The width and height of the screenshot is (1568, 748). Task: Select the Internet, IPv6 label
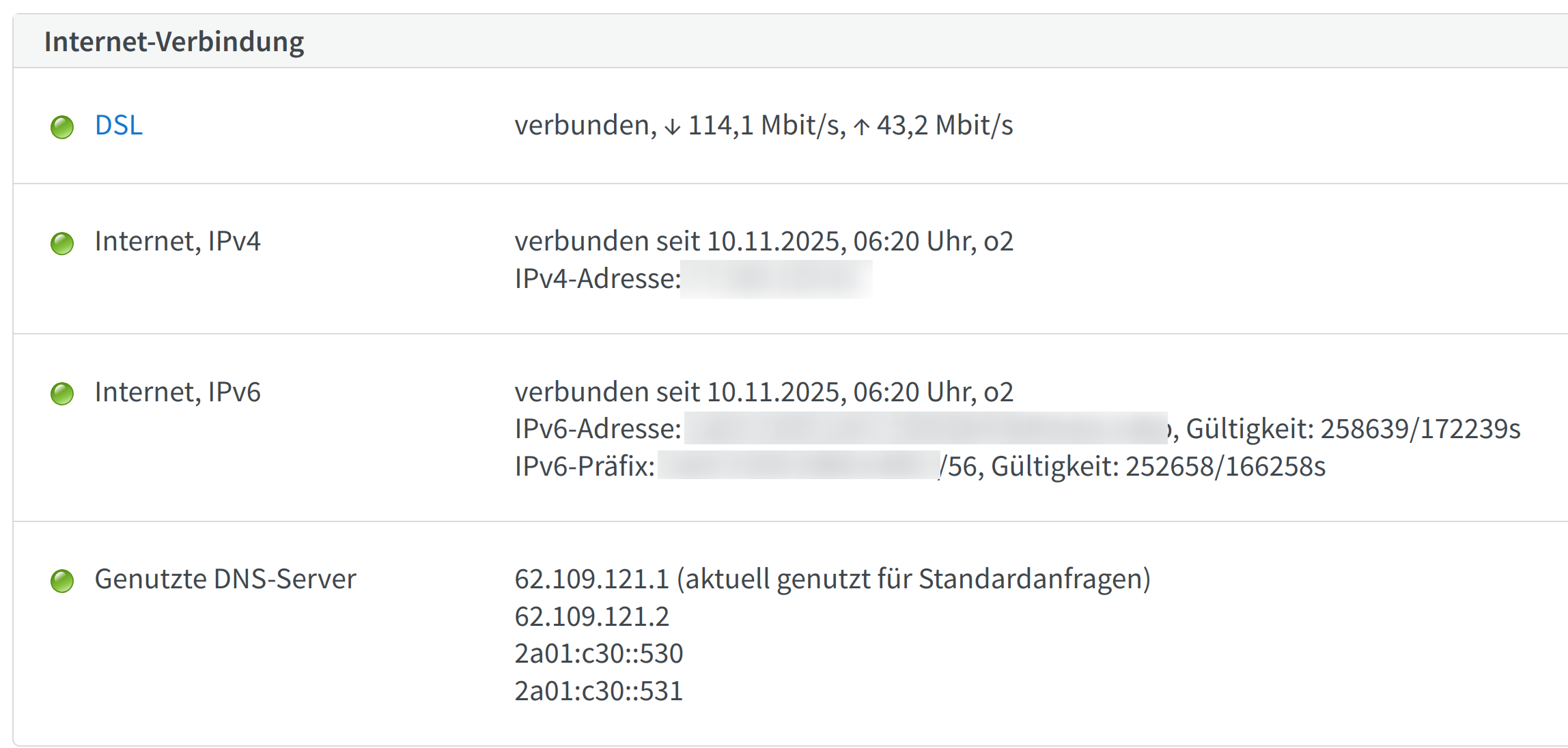(178, 392)
